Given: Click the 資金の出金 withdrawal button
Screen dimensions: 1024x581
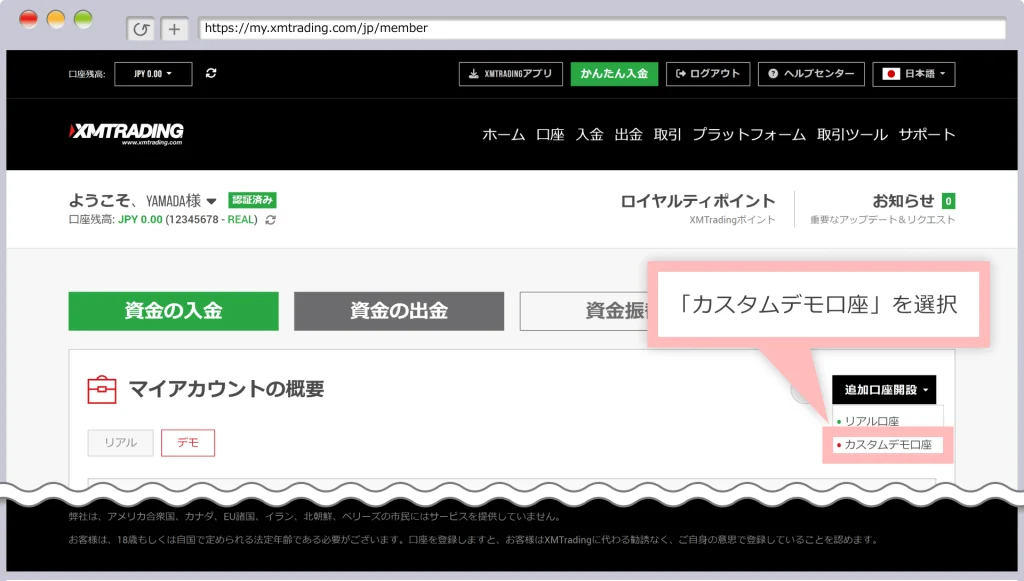Looking at the screenshot, I should click(399, 311).
